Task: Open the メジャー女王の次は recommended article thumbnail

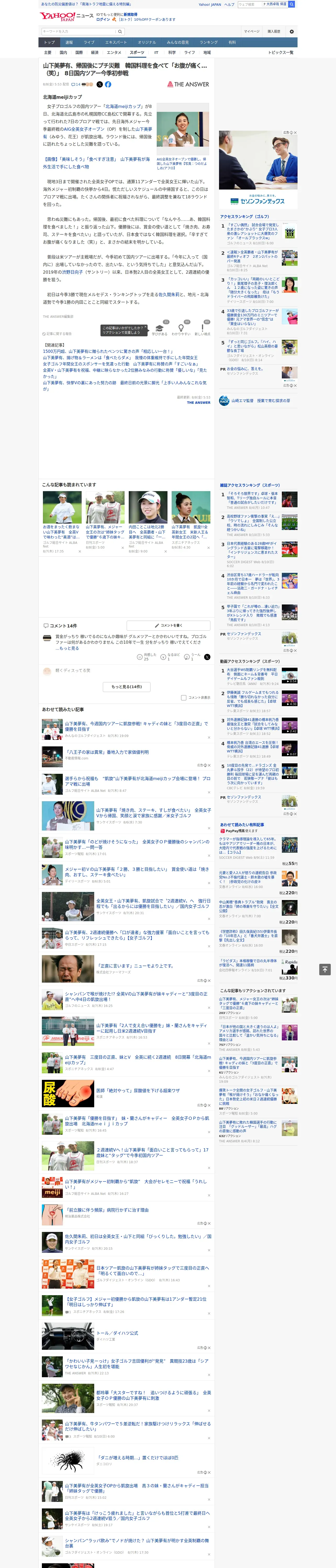Action: 105,507
